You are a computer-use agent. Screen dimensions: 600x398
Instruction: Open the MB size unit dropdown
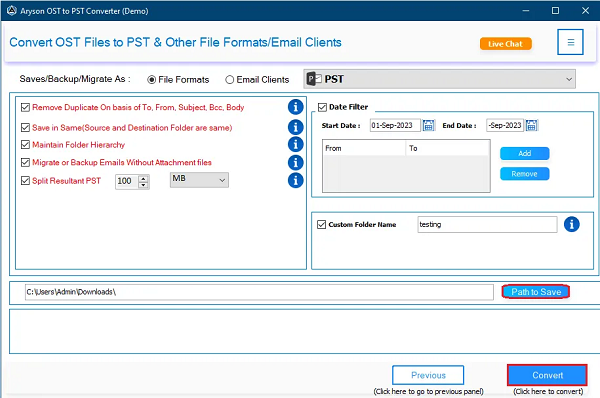[199, 180]
